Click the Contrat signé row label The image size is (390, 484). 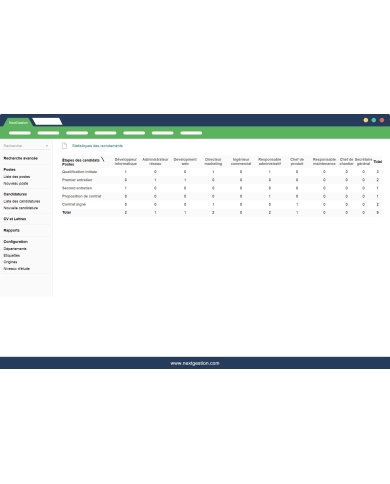pyautogui.click(x=74, y=204)
